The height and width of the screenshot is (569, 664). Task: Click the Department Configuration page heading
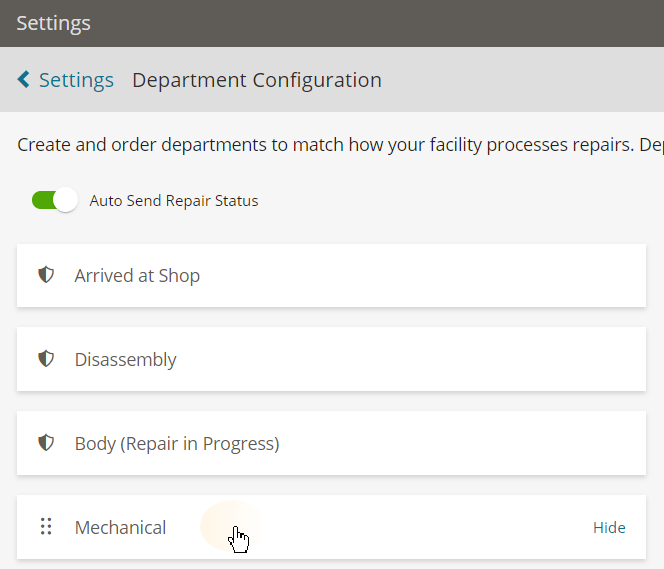click(257, 80)
